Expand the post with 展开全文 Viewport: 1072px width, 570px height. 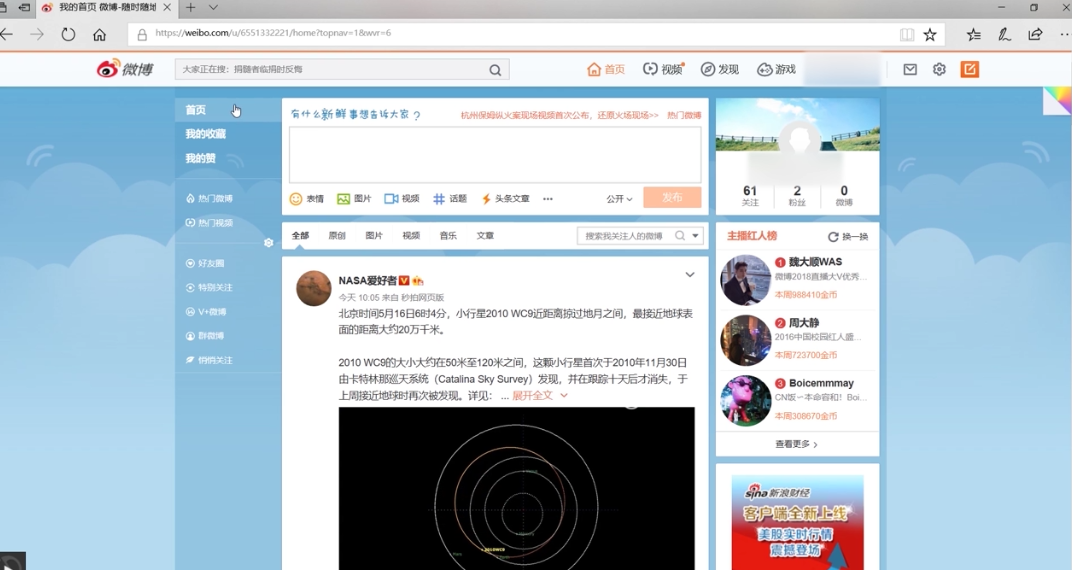(x=539, y=396)
